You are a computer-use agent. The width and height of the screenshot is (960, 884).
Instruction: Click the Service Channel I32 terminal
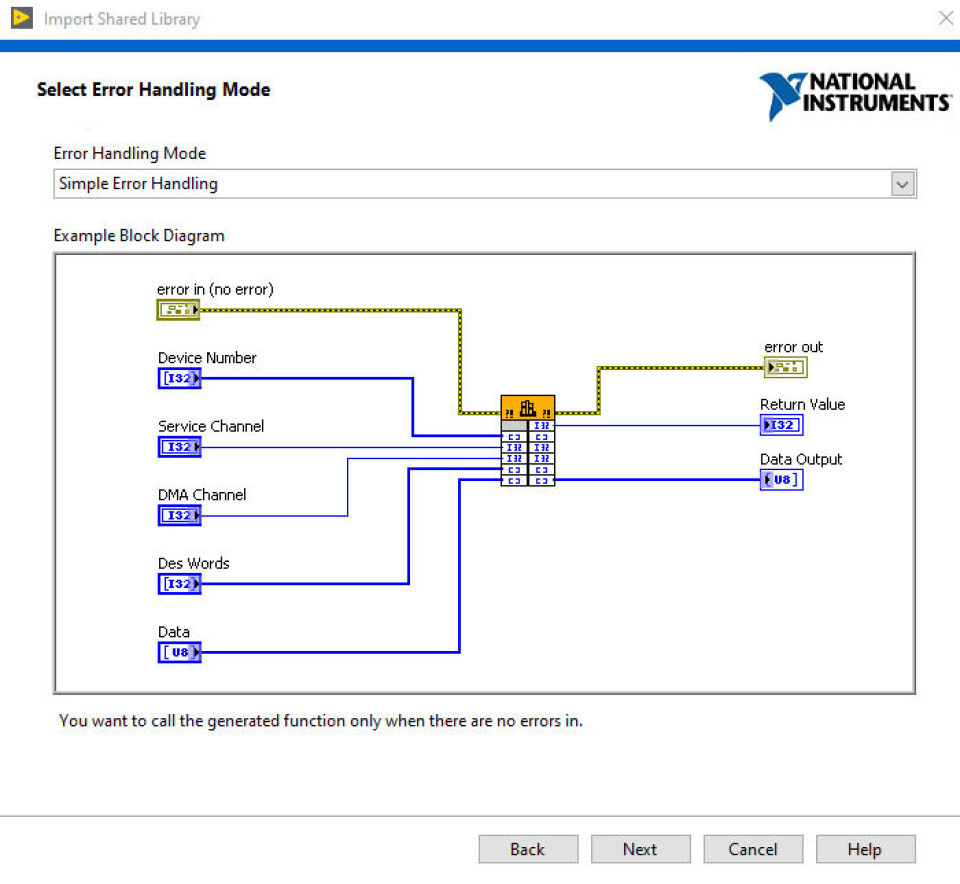click(x=179, y=447)
